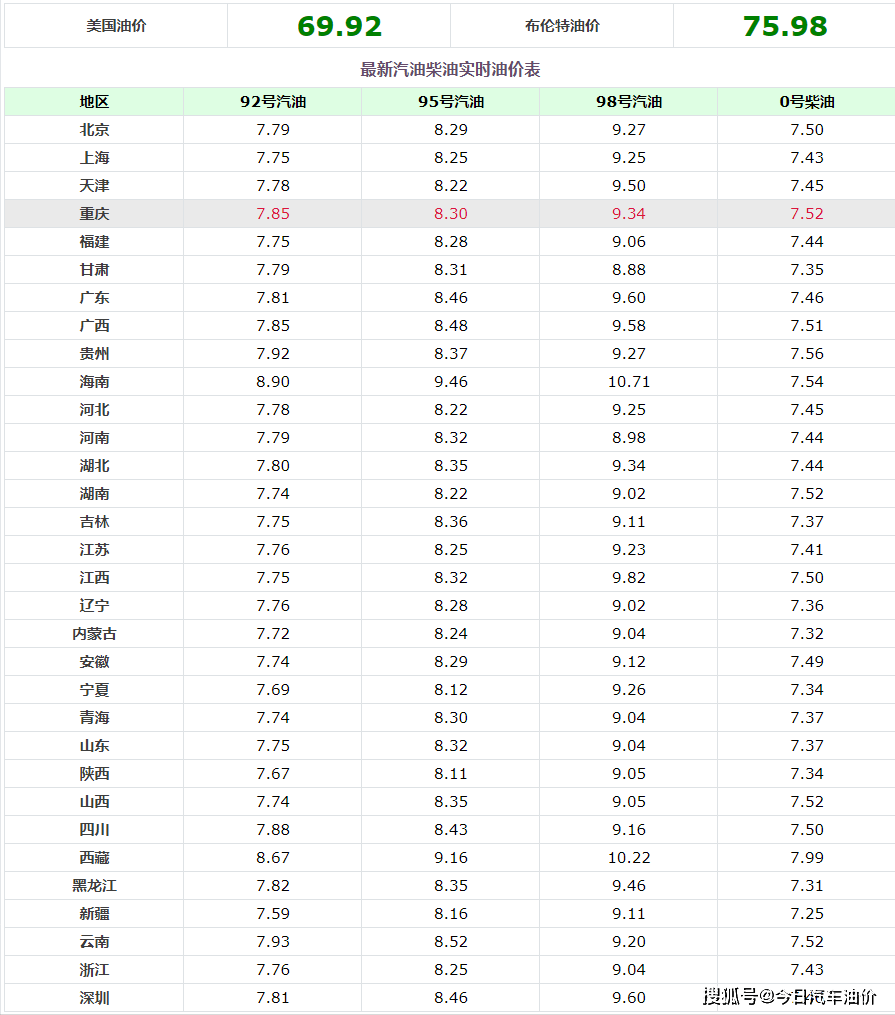
Task: Click the 最新汽油柴油实时油价表 title
Action: pos(450,69)
